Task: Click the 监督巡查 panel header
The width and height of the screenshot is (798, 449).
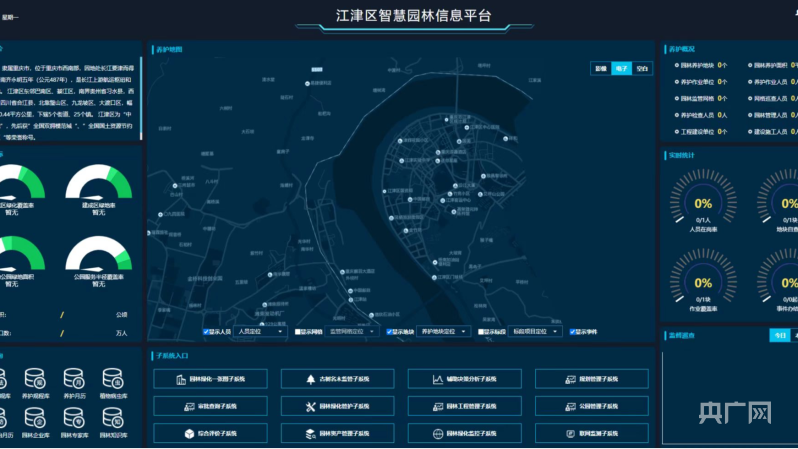Action: click(x=681, y=335)
